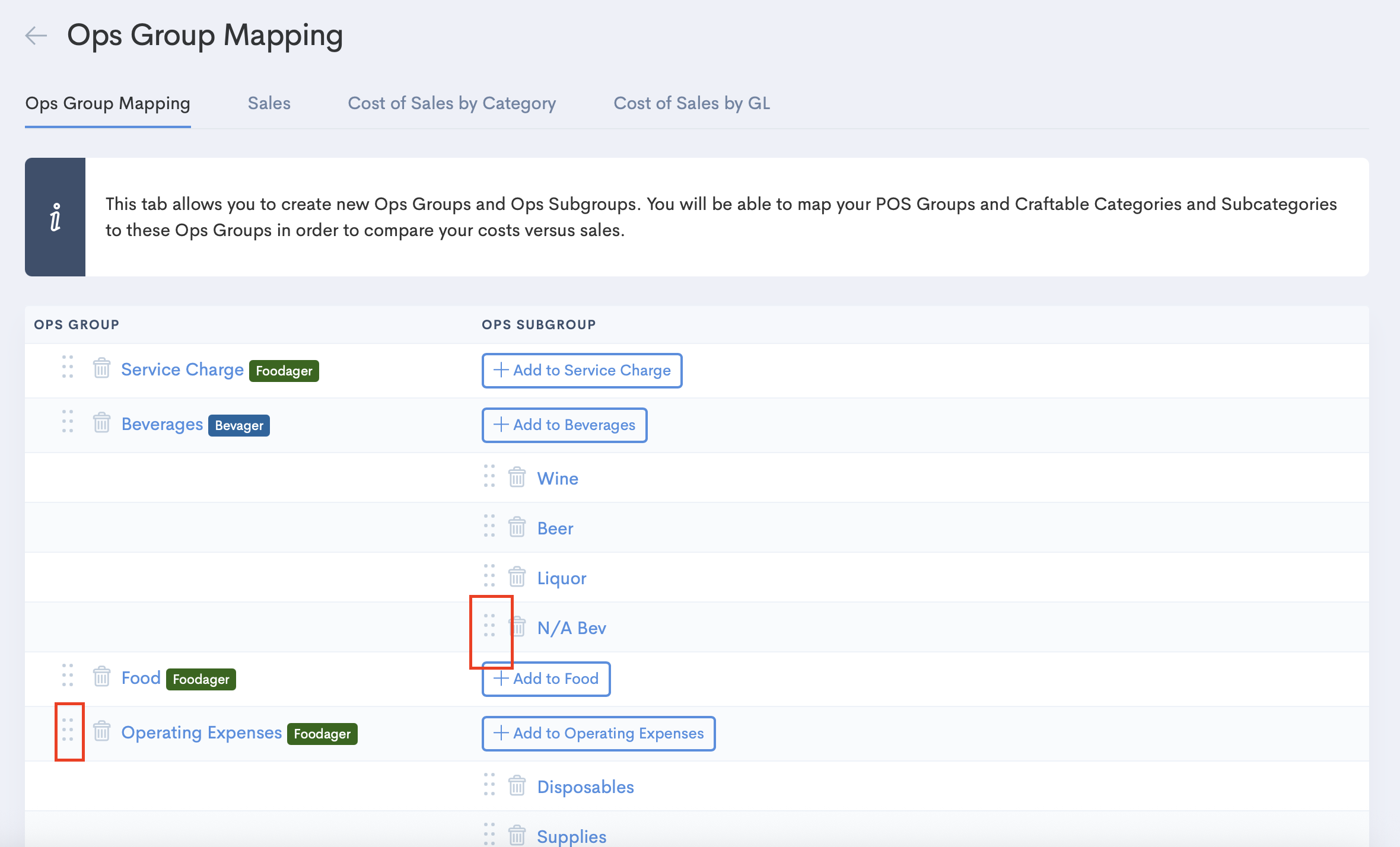Click the trash icon beside Beer
The width and height of the screenshot is (1400, 847).
coord(517,527)
